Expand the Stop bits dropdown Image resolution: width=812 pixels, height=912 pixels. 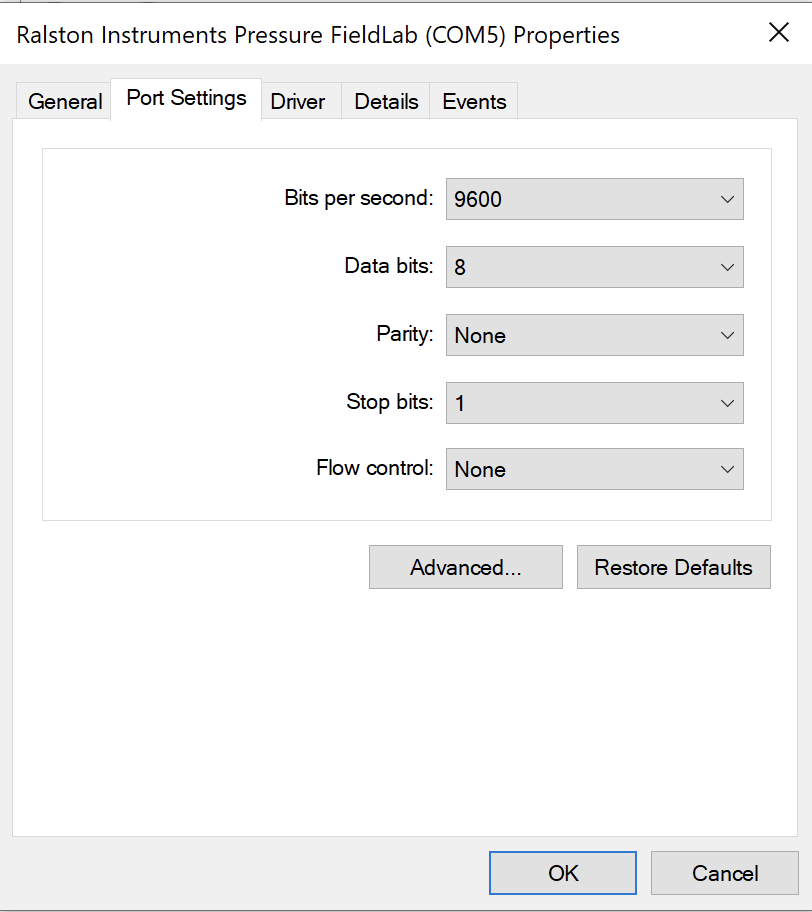(594, 403)
